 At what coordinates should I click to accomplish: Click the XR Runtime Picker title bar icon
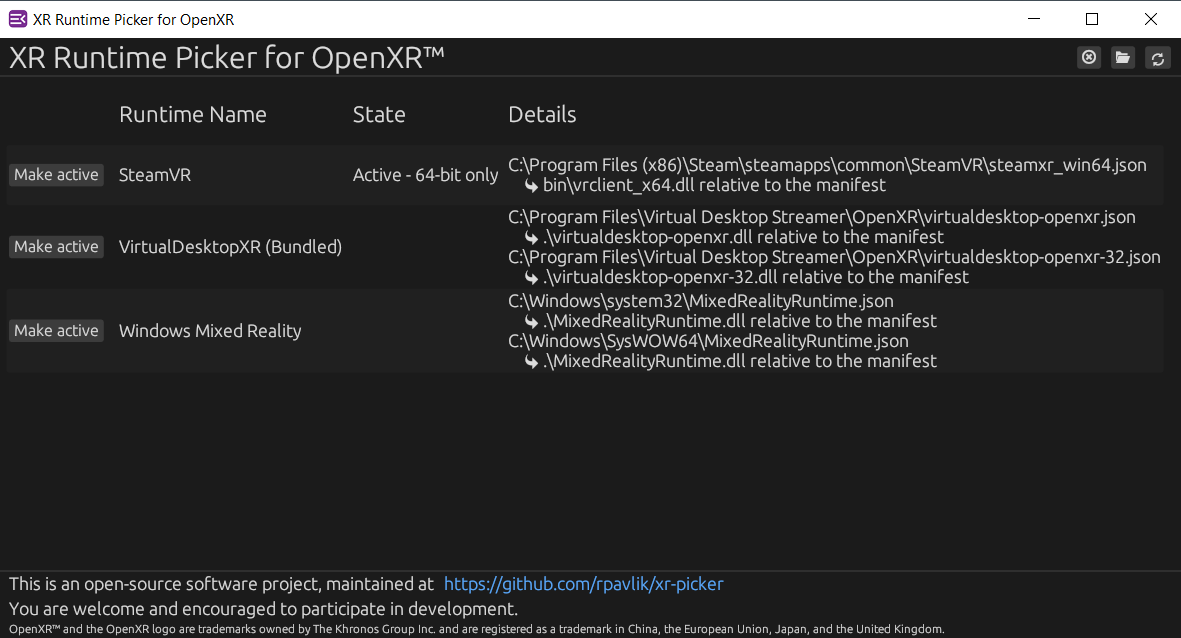(x=18, y=19)
